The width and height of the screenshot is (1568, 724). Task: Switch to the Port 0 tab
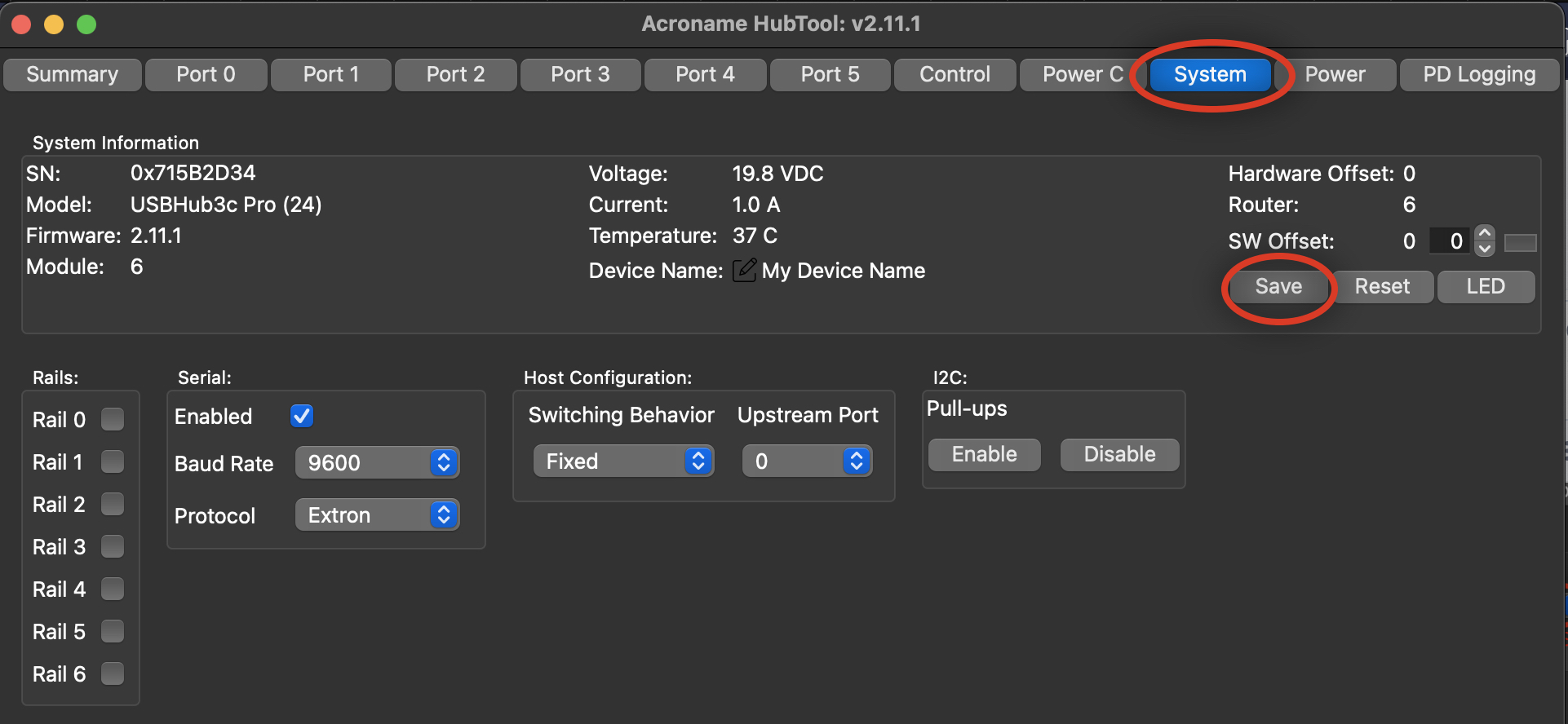[206, 74]
